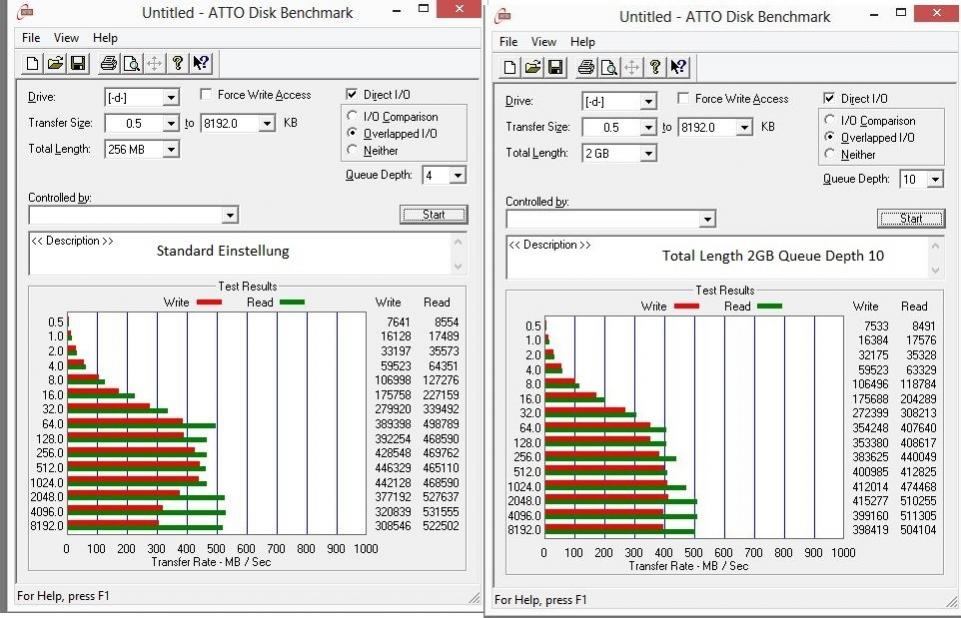Open Help menu in left window

coord(105,38)
